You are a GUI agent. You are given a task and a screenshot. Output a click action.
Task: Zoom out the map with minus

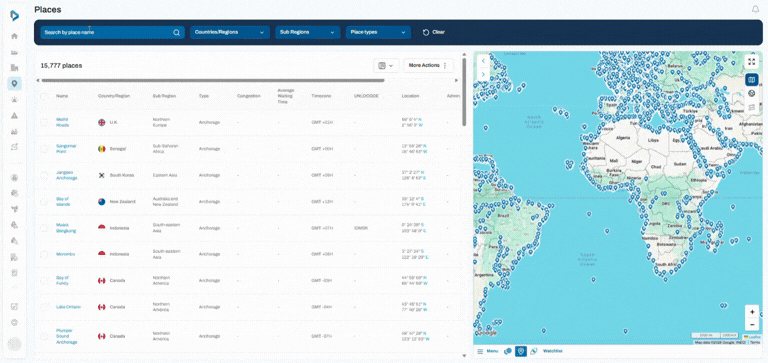[x=752, y=324]
